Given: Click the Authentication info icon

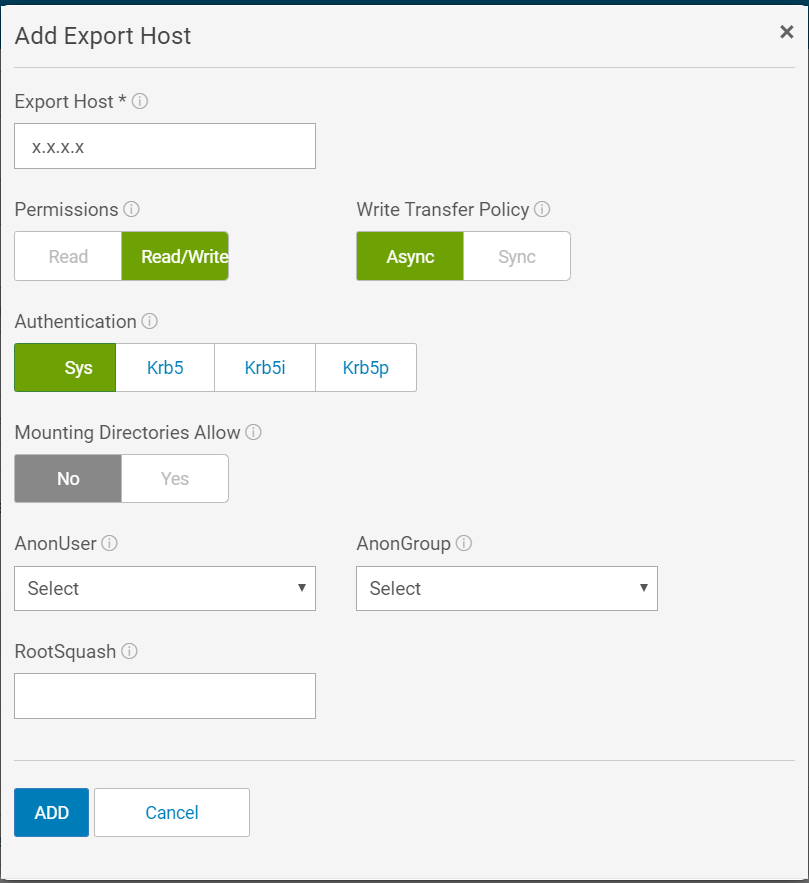Looking at the screenshot, I should (x=151, y=321).
